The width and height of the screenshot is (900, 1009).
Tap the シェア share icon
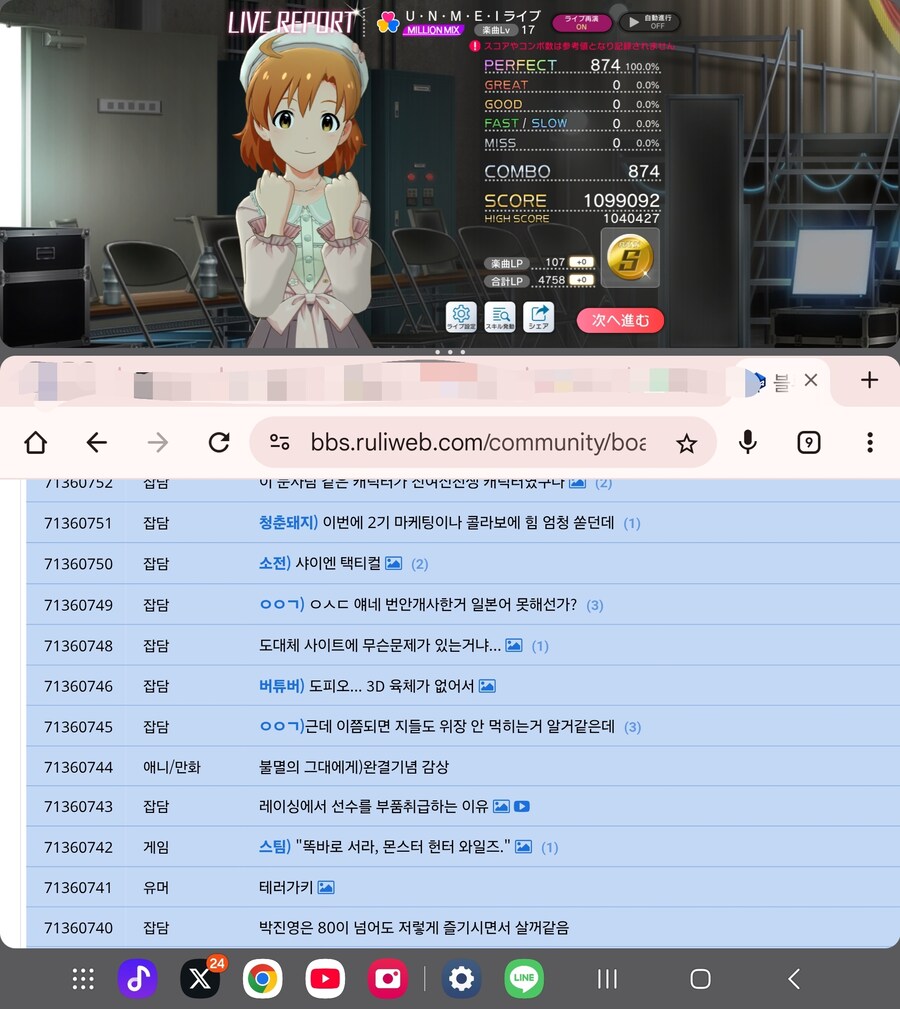click(538, 317)
